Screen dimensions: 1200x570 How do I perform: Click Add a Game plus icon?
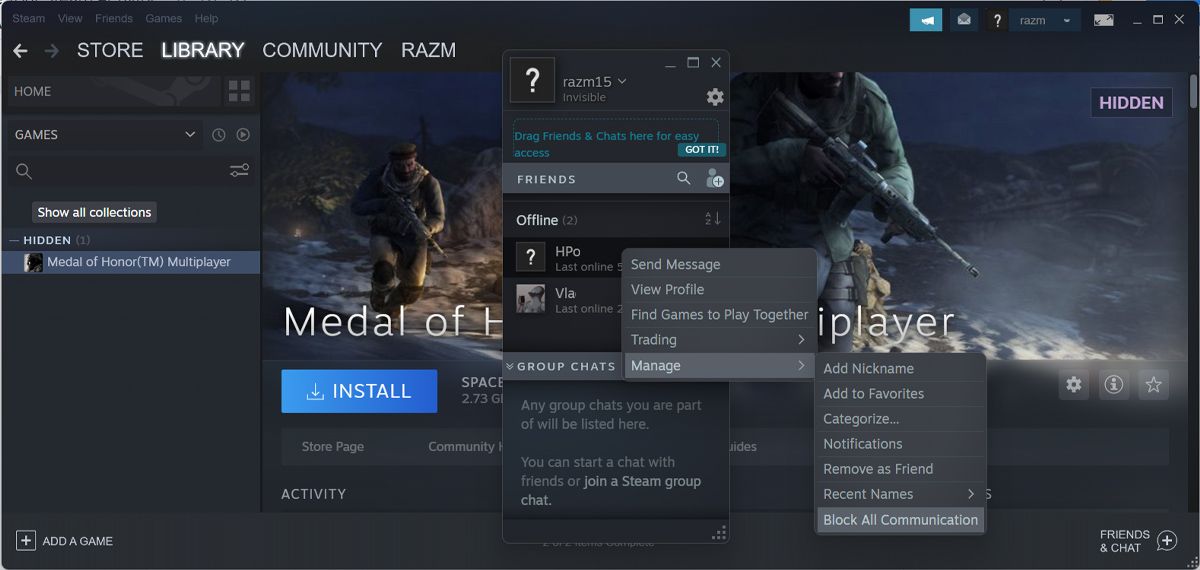pyautogui.click(x=26, y=541)
